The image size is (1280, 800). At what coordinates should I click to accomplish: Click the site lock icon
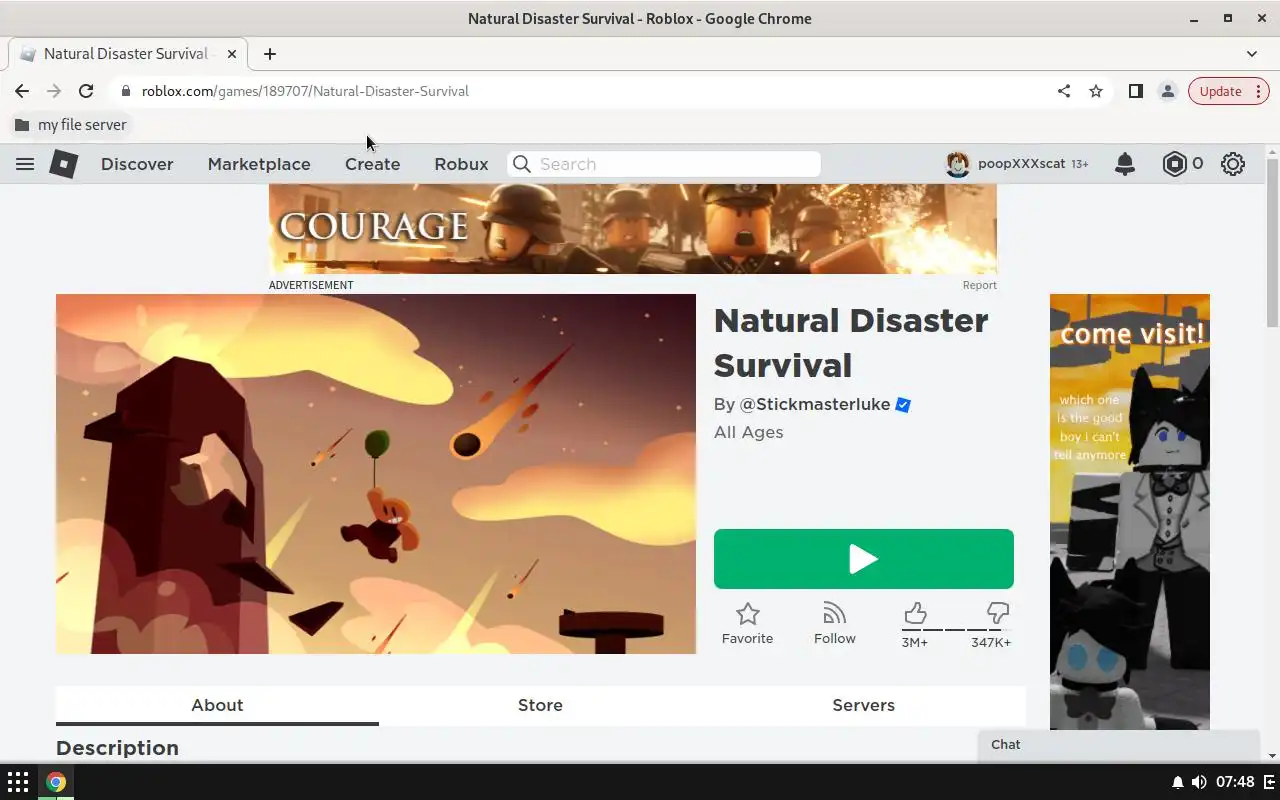click(x=125, y=91)
